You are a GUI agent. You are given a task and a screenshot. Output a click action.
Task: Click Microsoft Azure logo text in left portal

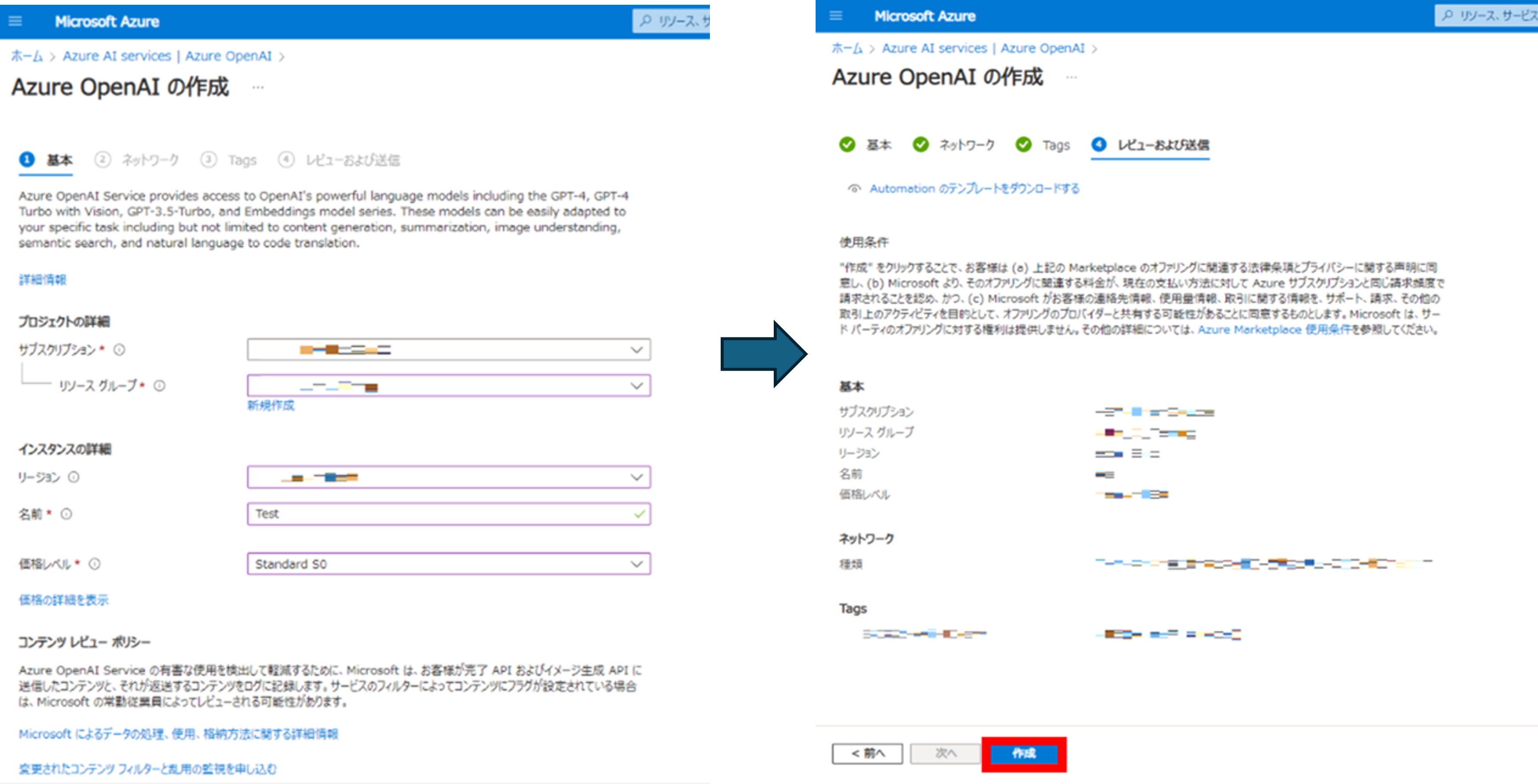[x=107, y=22]
